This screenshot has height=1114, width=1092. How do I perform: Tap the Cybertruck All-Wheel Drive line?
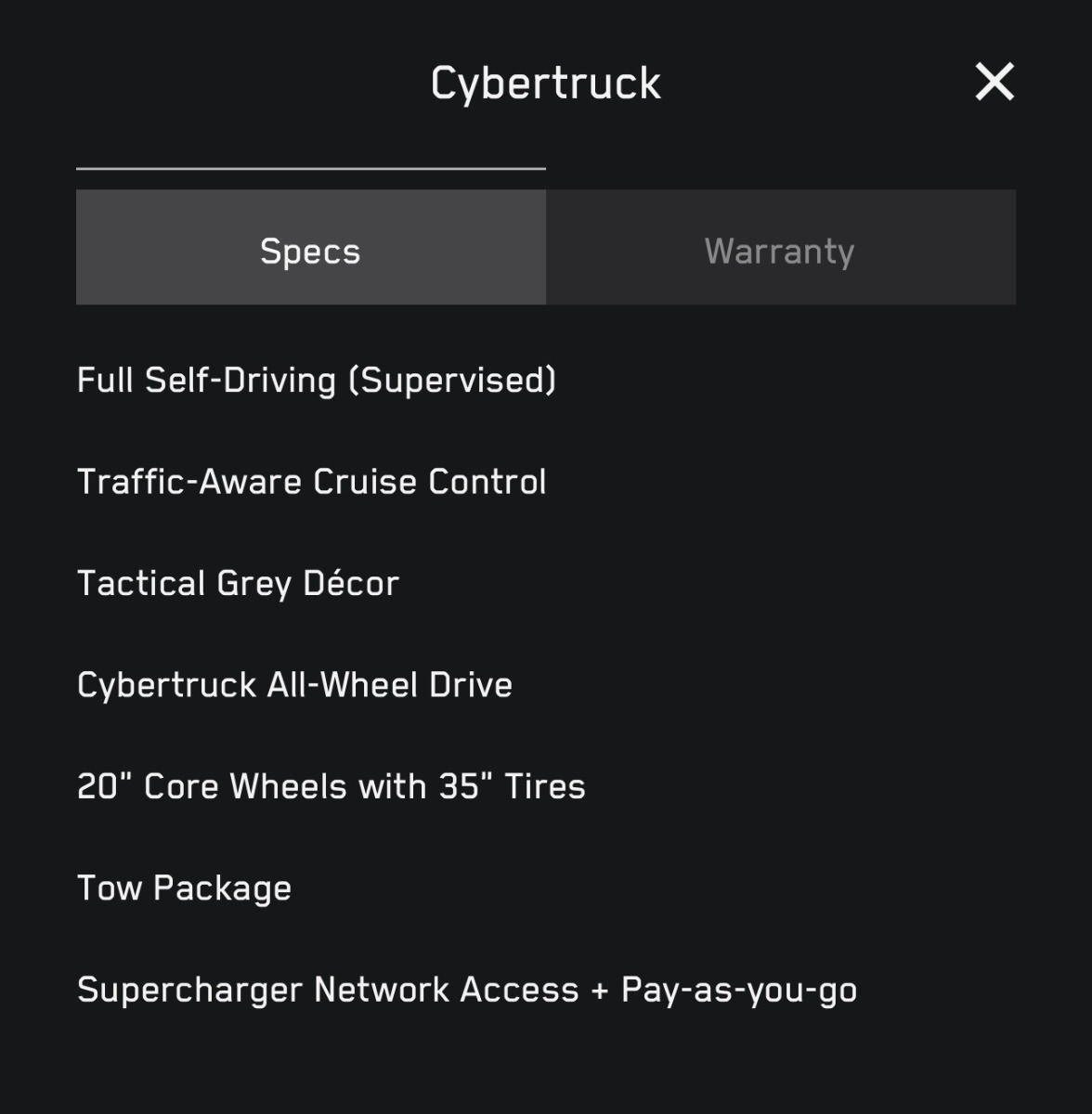coord(294,685)
